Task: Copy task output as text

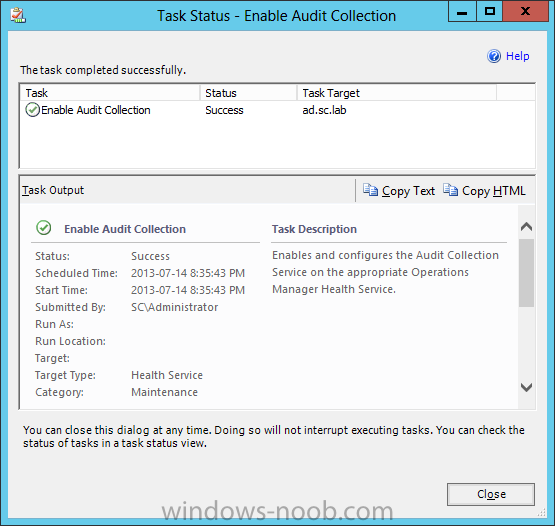Action: [408, 191]
